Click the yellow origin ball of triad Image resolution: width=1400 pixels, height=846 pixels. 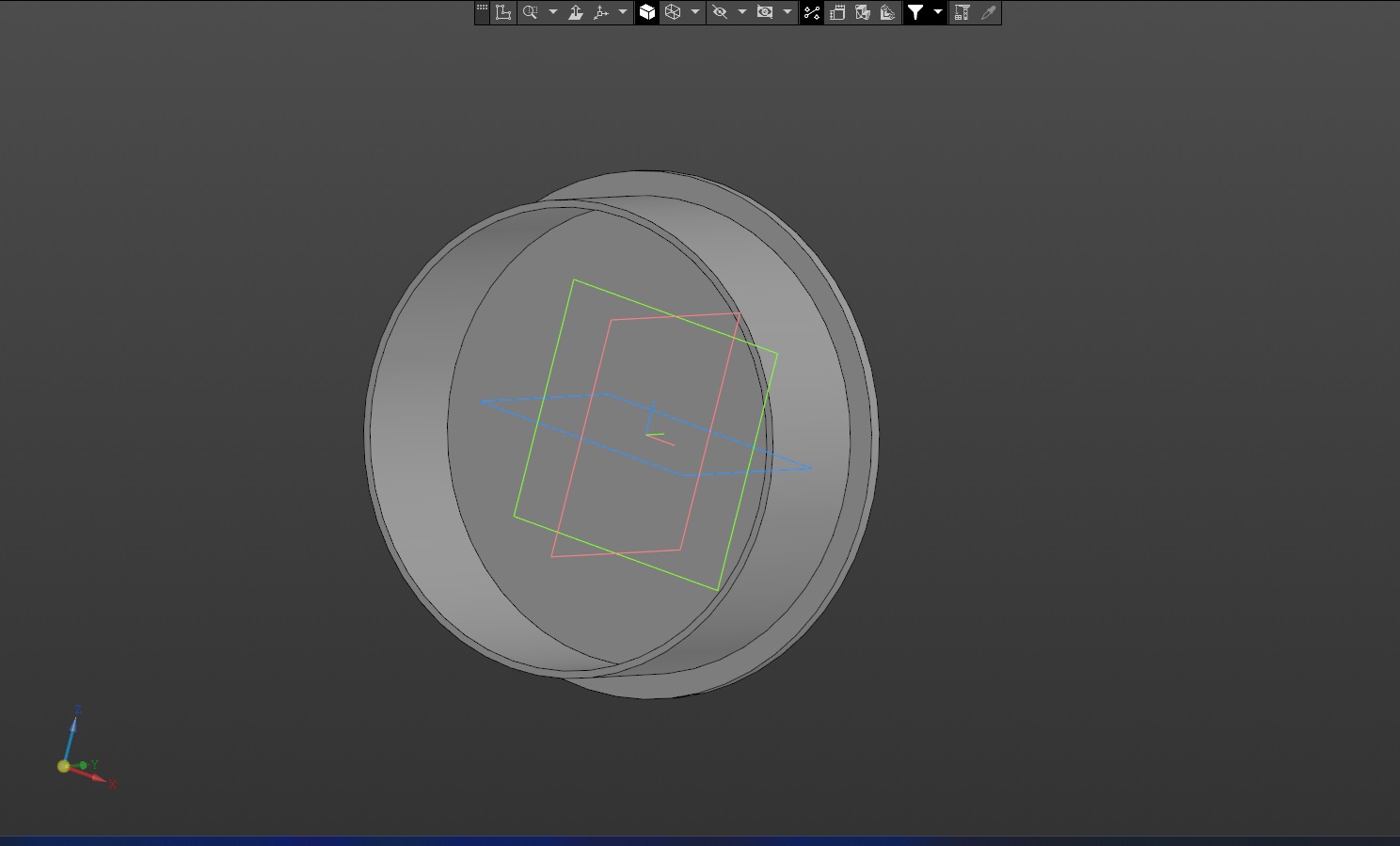(63, 766)
